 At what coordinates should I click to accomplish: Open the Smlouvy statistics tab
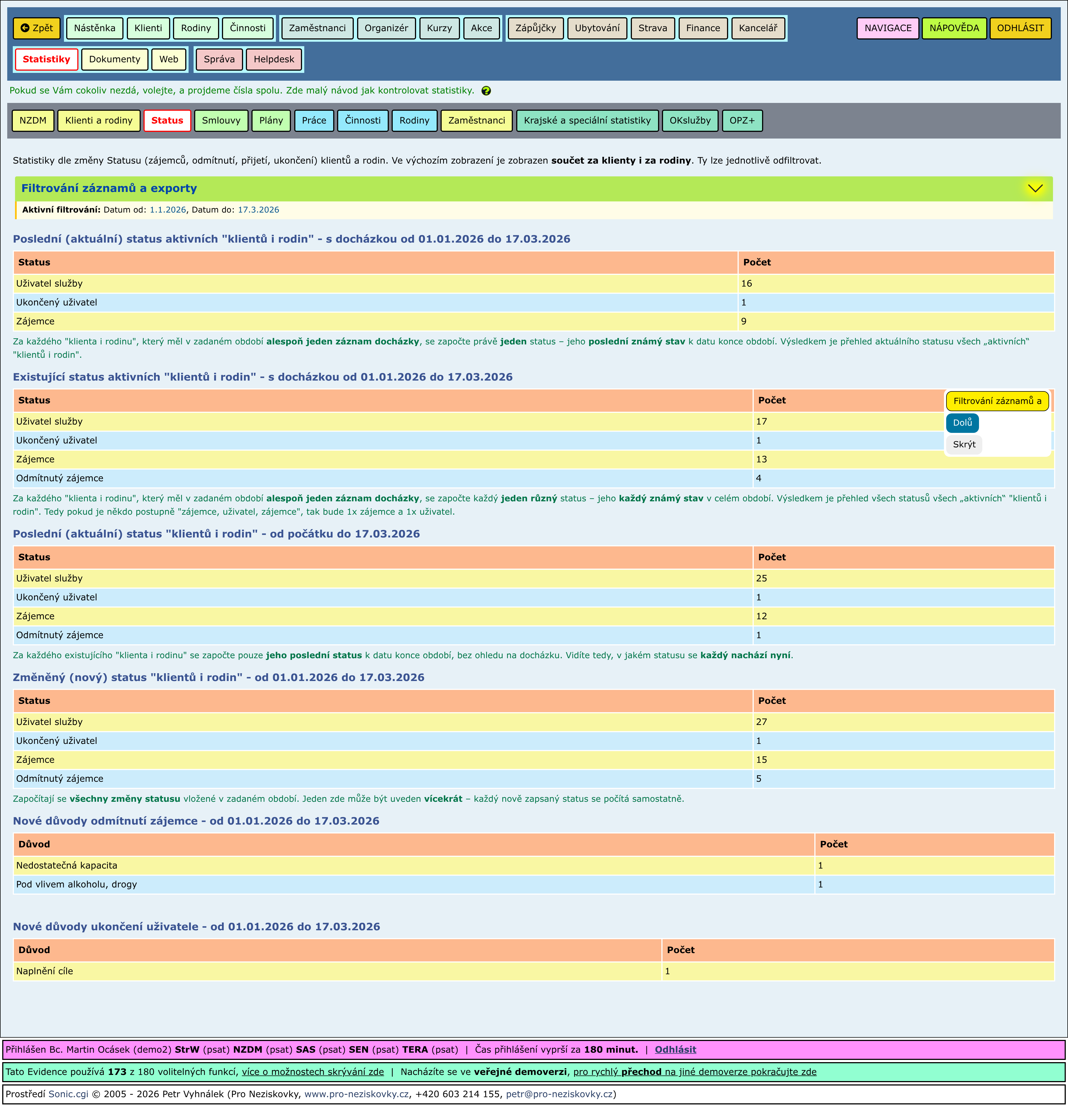221,120
